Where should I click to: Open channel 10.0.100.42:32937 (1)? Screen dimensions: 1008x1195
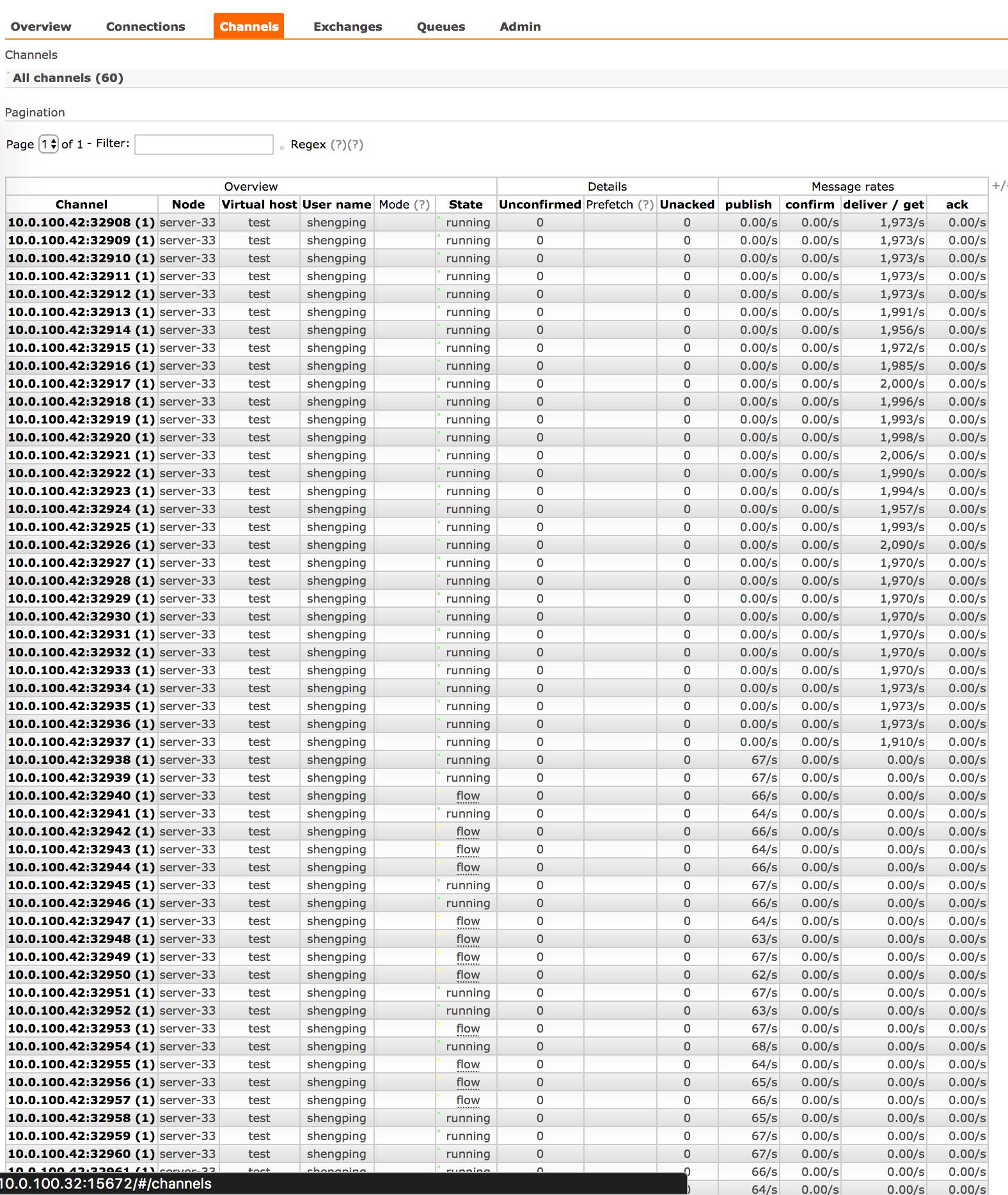coord(81,742)
